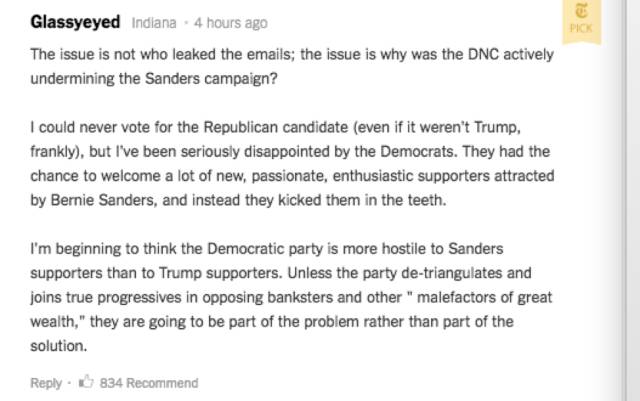This screenshot has width=640, height=401.
Task: Click the T logo on the Pick badge
Action: (x=581, y=13)
